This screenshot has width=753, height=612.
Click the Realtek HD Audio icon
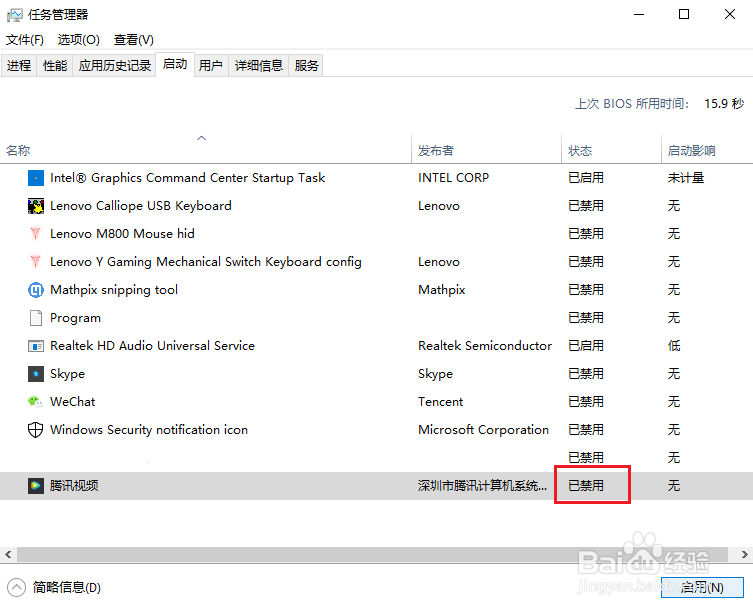click(36, 346)
